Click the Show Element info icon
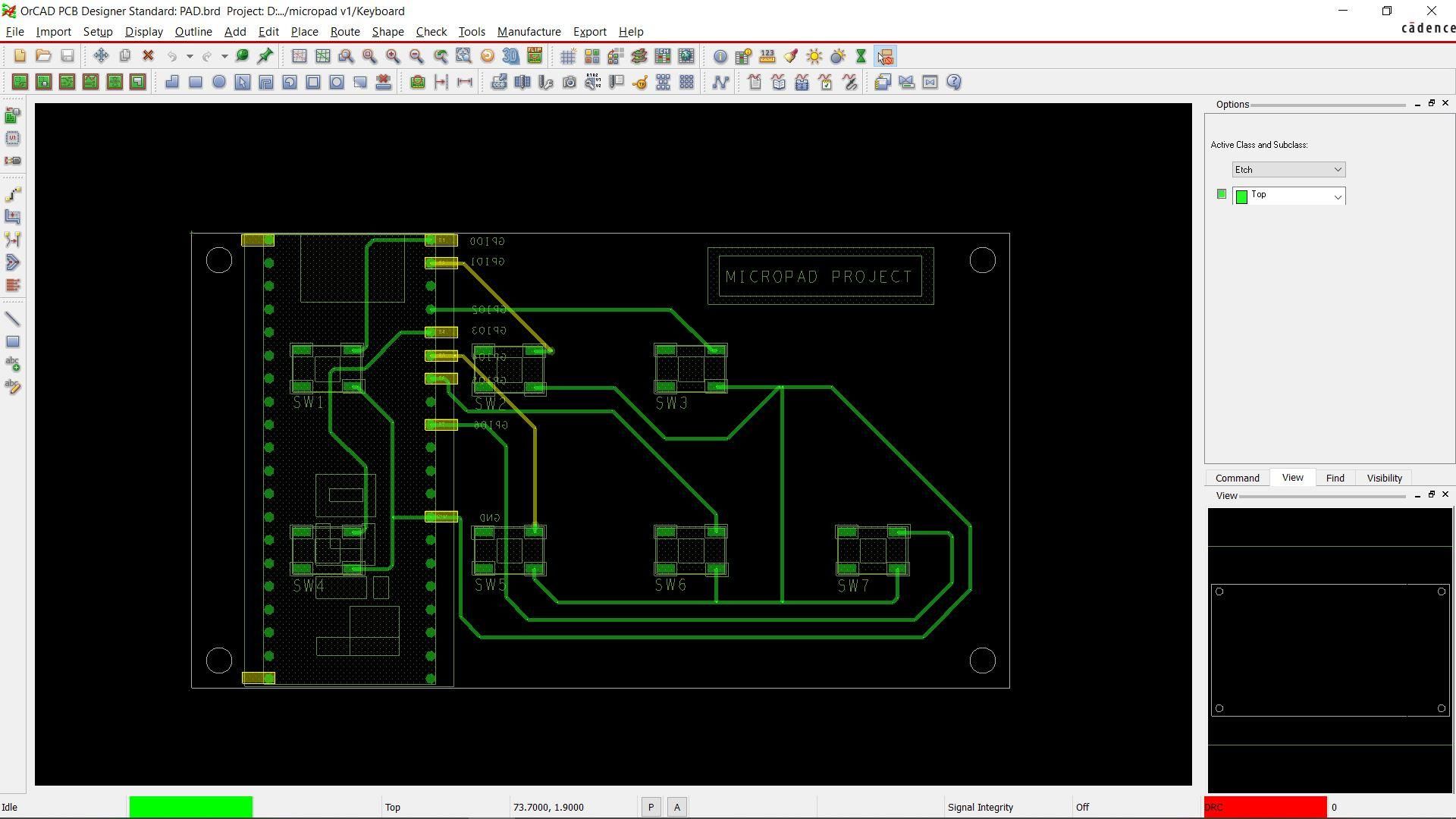Viewport: 1456px width, 819px height. [720, 56]
